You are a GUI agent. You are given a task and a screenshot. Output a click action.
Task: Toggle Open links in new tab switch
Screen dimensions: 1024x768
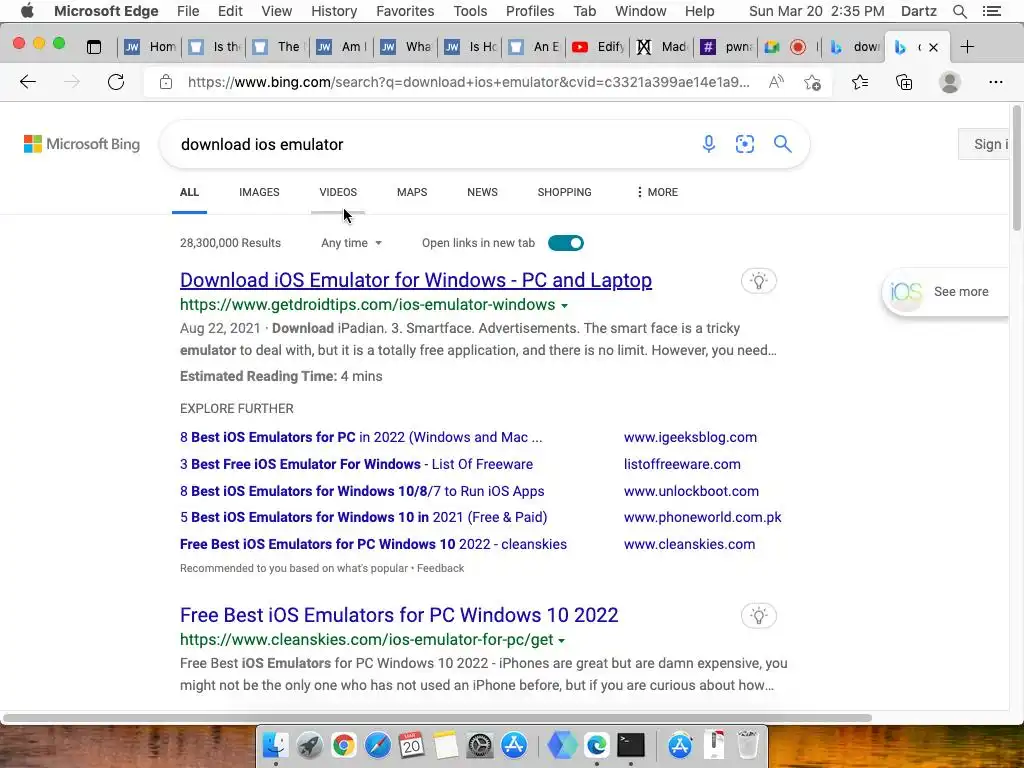[x=566, y=243]
